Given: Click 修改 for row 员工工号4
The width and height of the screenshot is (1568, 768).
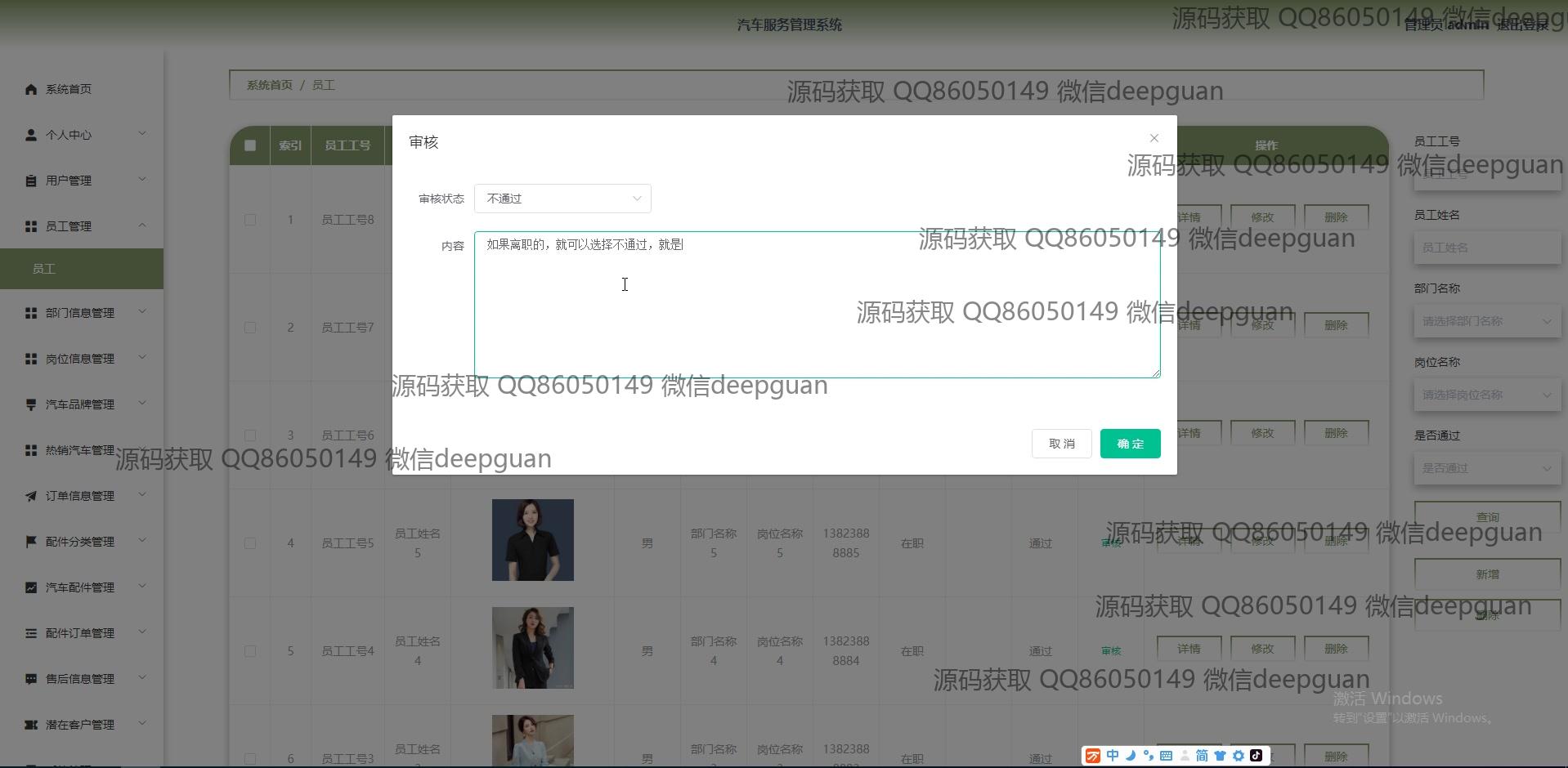Looking at the screenshot, I should [1262, 649].
